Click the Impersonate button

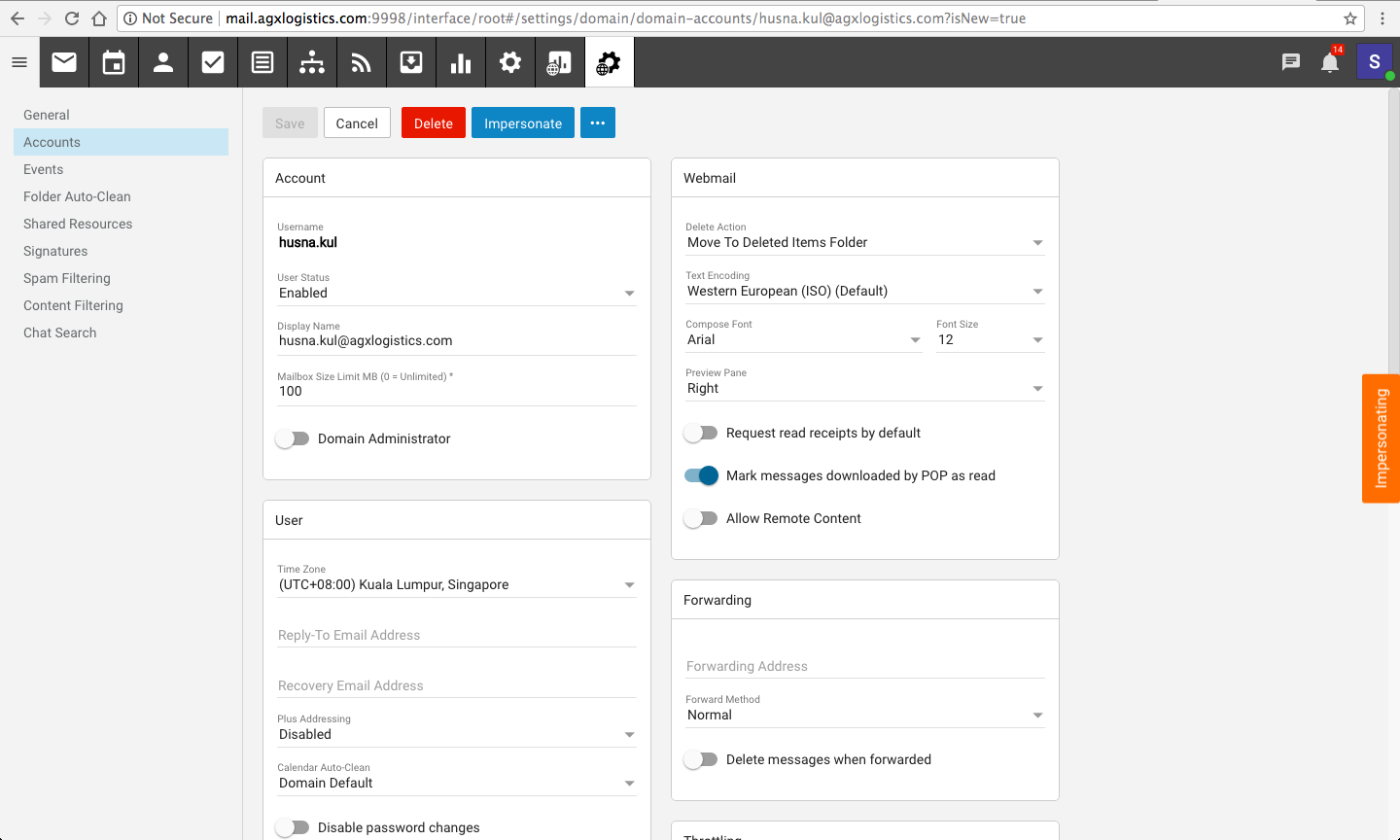click(523, 123)
